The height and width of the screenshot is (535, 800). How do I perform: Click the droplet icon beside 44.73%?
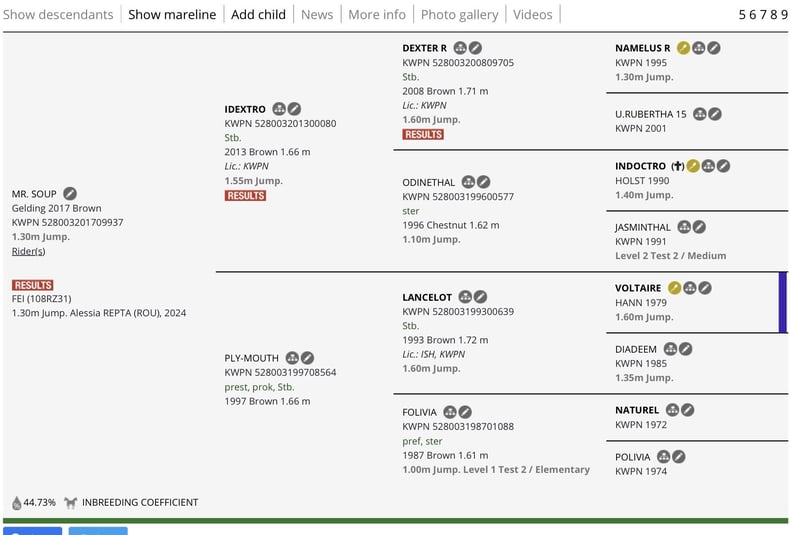(x=16, y=503)
